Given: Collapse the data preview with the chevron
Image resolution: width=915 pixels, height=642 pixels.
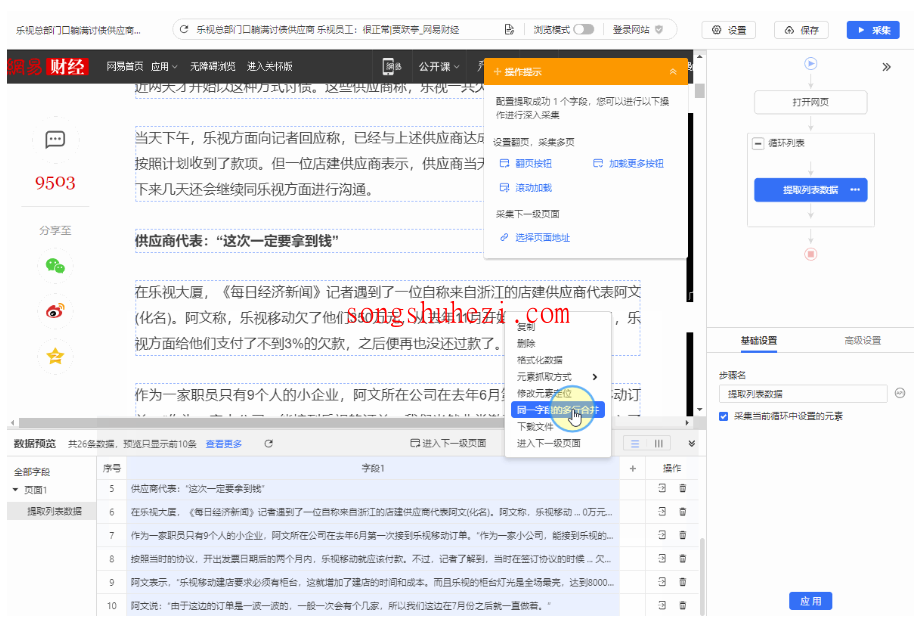Looking at the screenshot, I should click(692, 444).
